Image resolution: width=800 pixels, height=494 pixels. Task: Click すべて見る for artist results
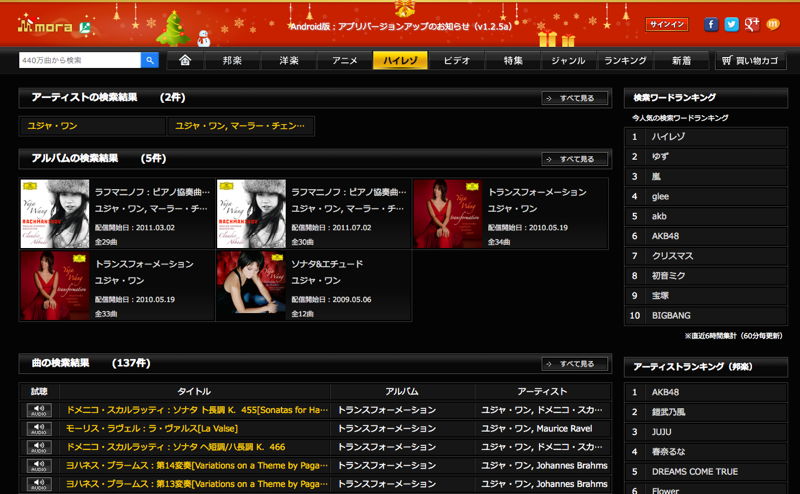pos(574,98)
